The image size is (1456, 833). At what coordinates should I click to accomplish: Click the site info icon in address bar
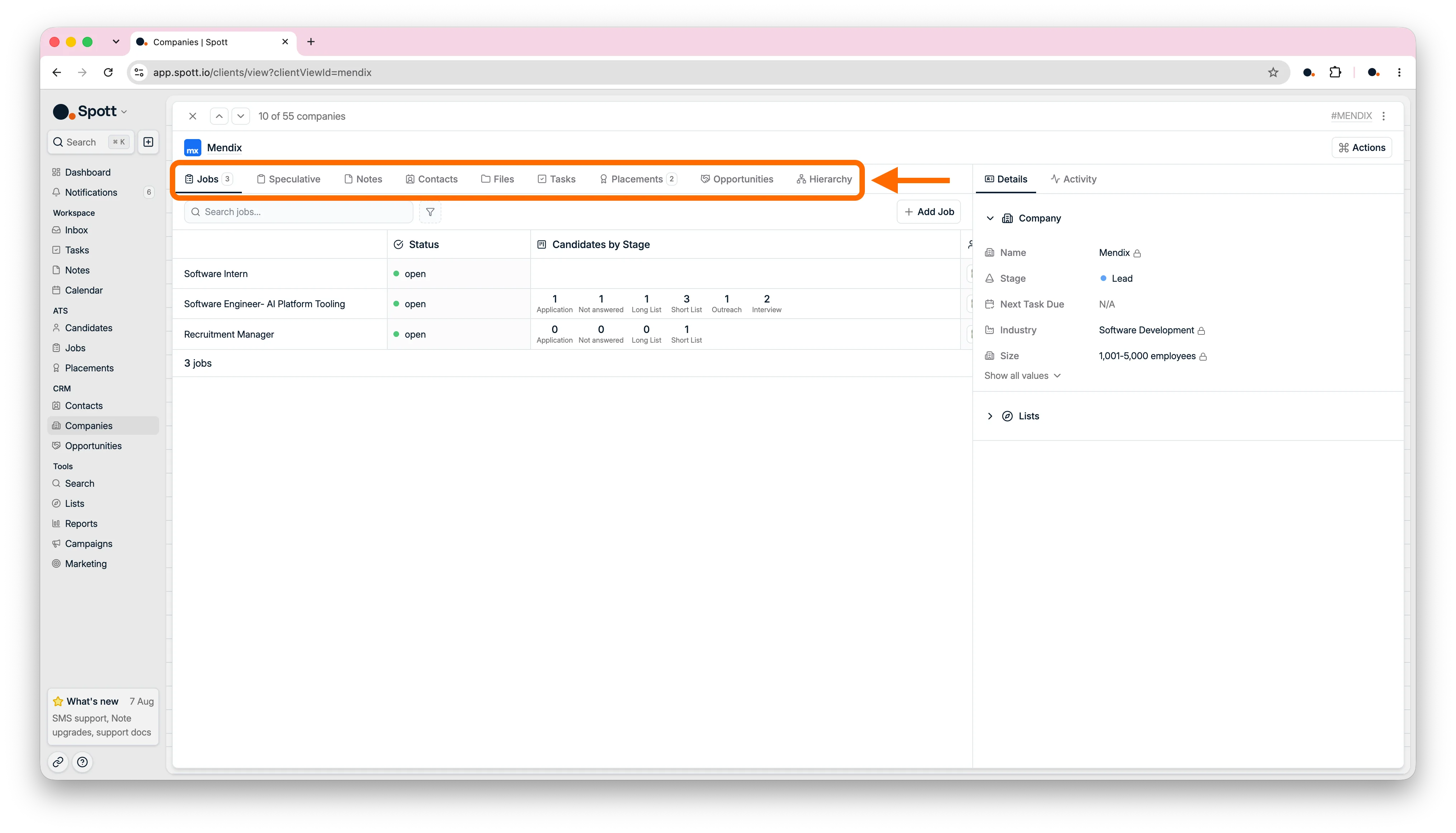[139, 73]
